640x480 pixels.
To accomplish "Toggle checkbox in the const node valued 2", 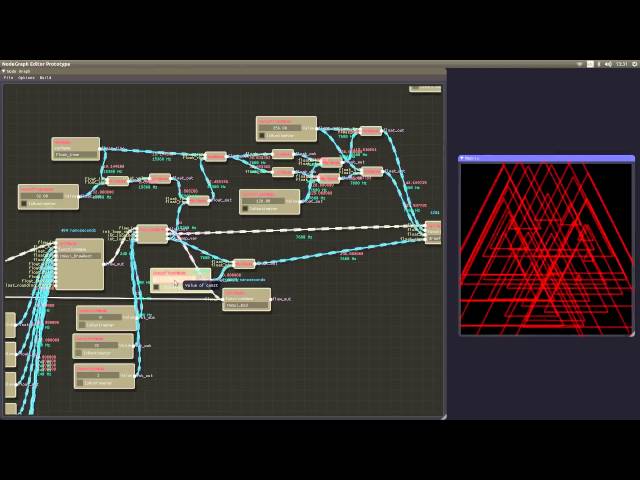I will point(80,383).
